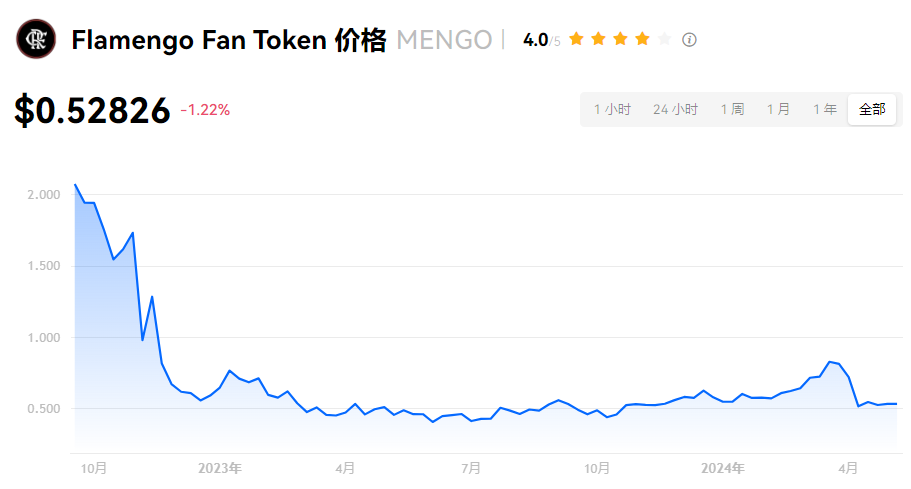Click the first gold rating star
Screen dimensions: 911x489
click(576, 39)
